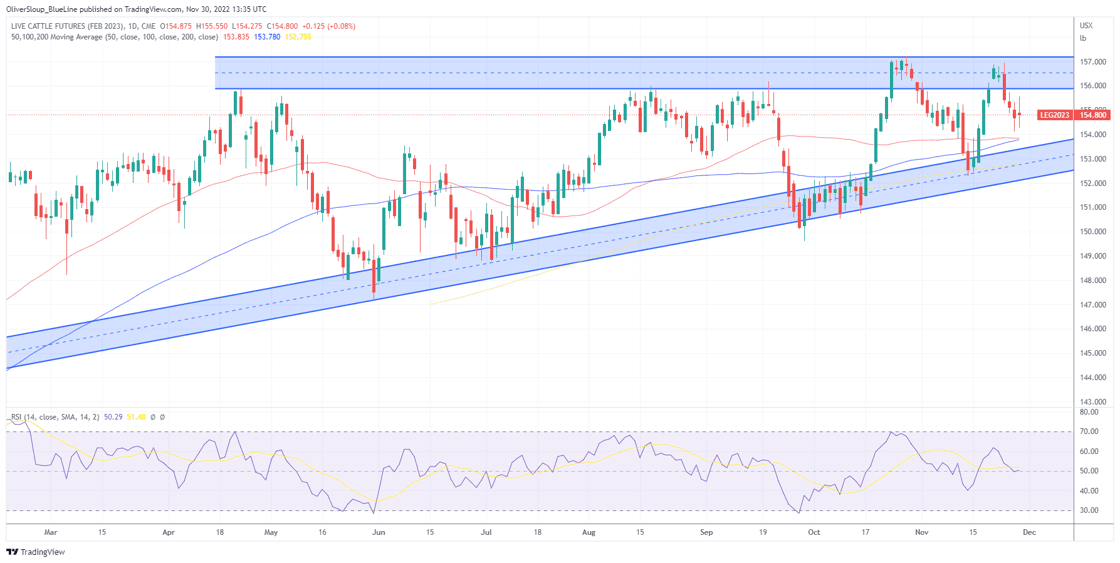Image resolution: width=1120 pixels, height=563 pixels.
Task: Click the Jul date label on time axis
Action: point(486,532)
